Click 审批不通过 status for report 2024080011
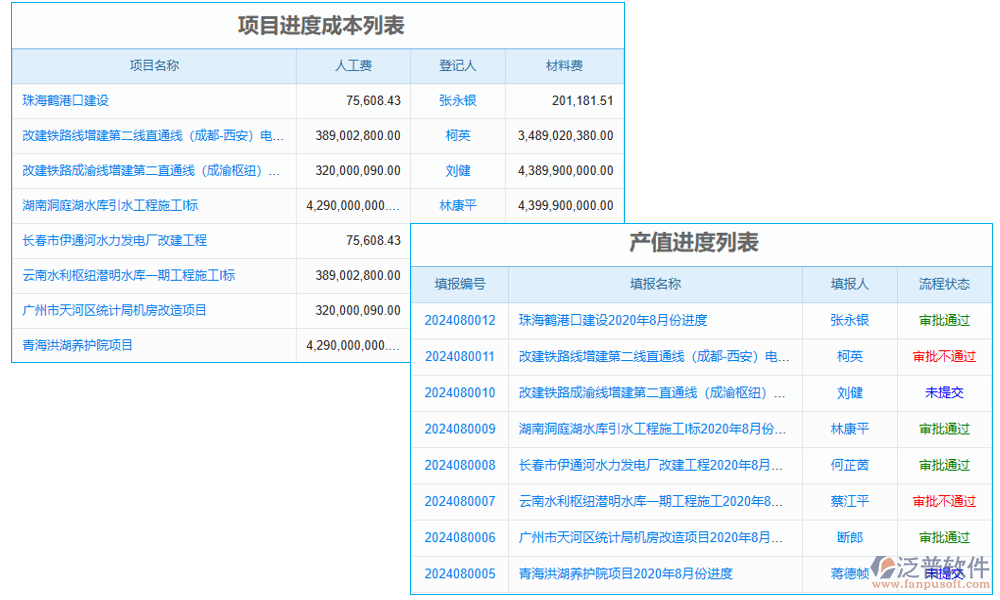1000x600 pixels. coord(944,356)
